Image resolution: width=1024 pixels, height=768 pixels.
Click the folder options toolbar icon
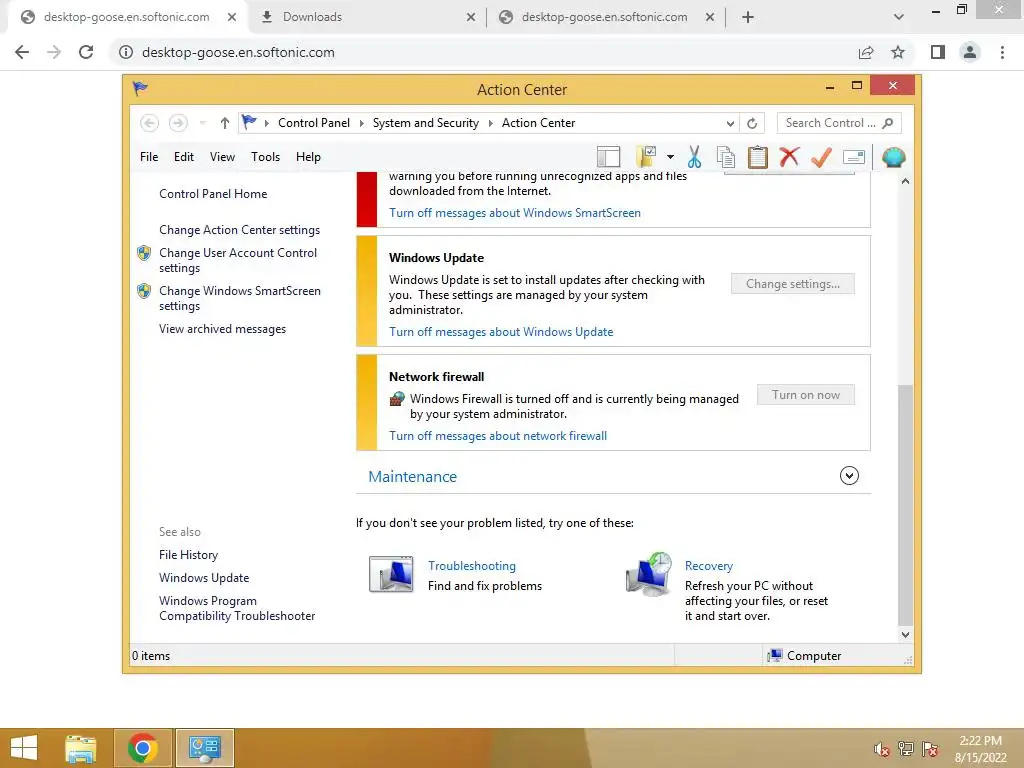click(x=647, y=157)
